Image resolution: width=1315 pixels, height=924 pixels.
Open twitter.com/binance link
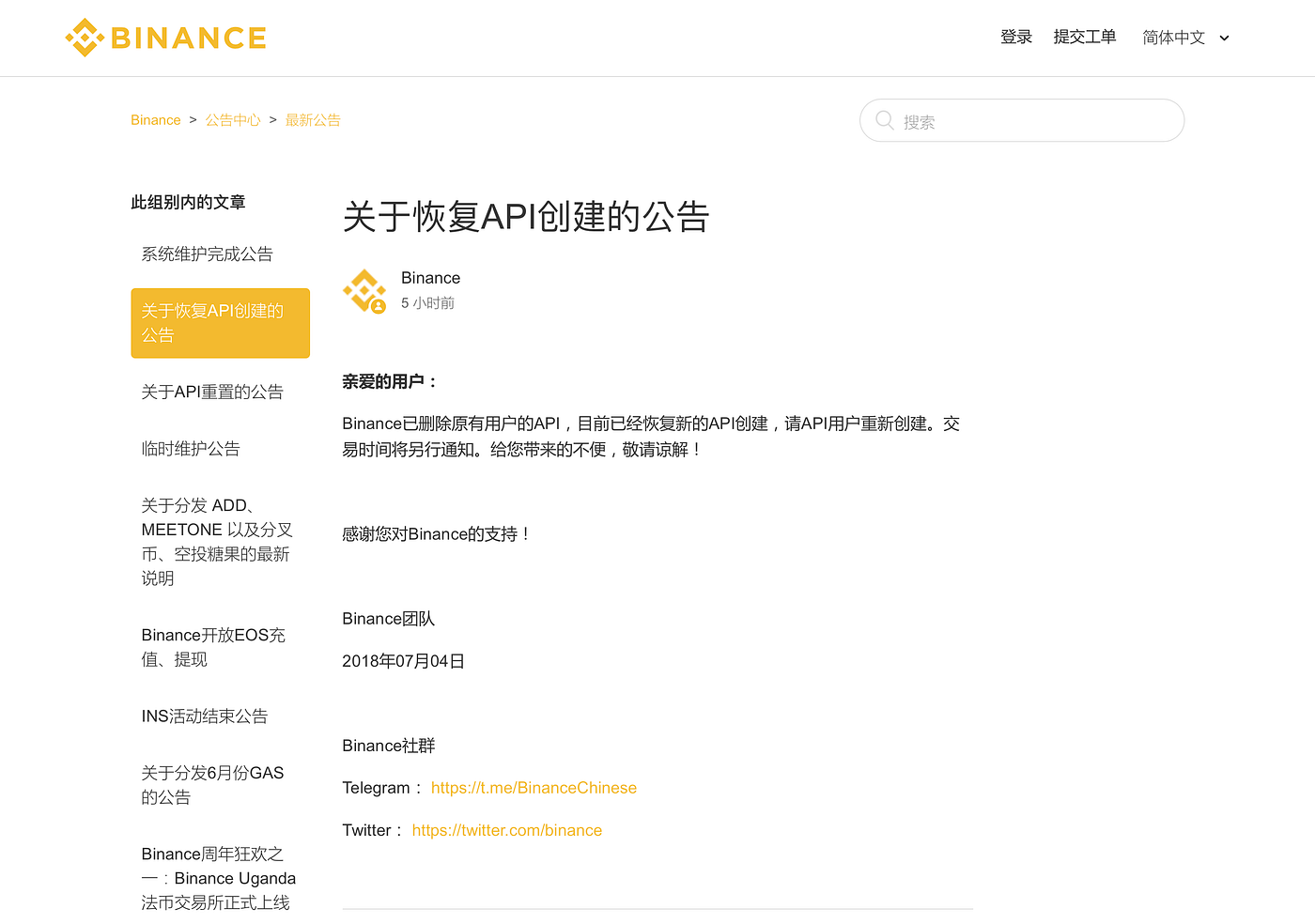point(507,830)
